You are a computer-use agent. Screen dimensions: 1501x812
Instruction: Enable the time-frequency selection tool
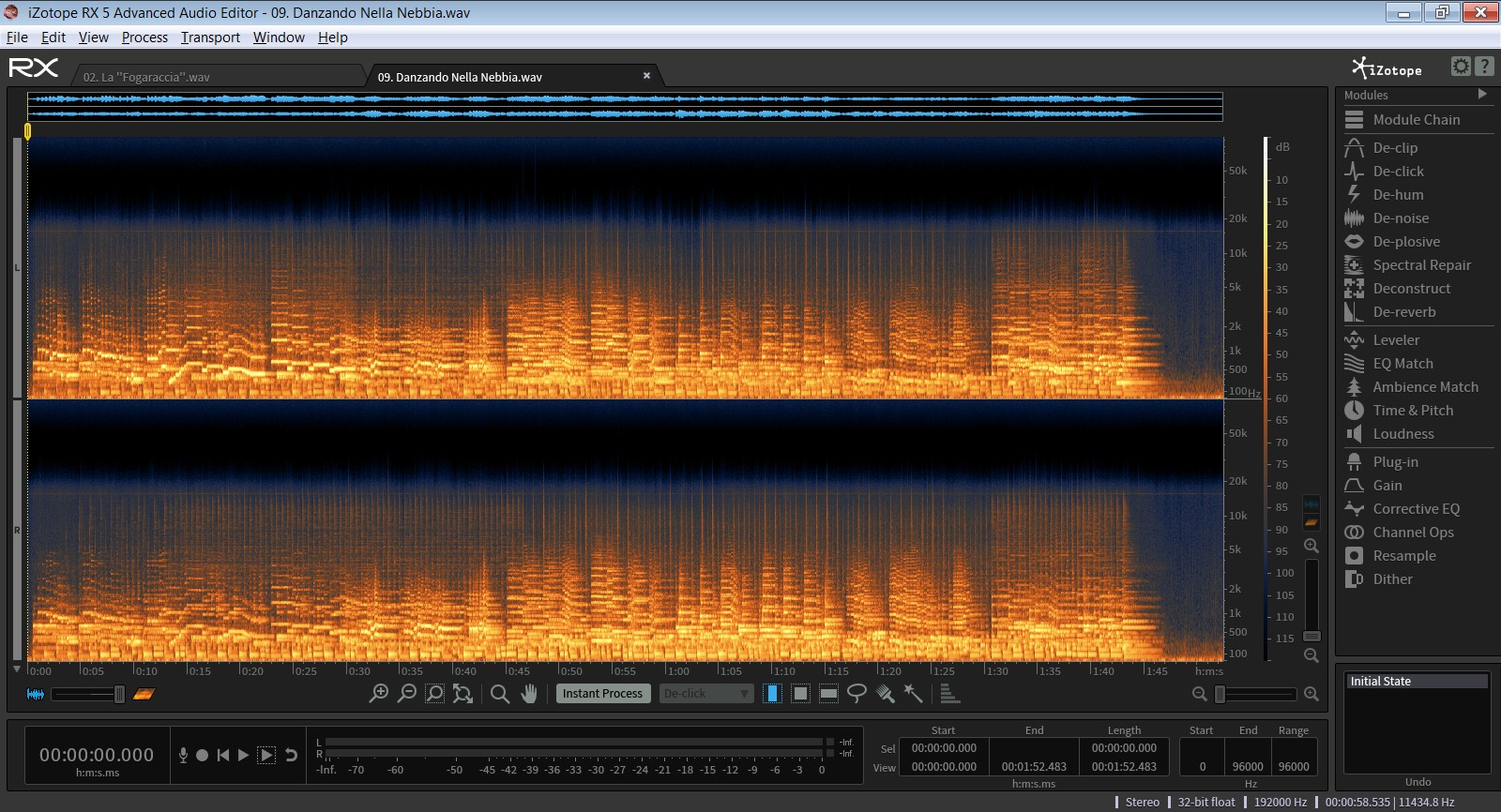tap(800, 694)
